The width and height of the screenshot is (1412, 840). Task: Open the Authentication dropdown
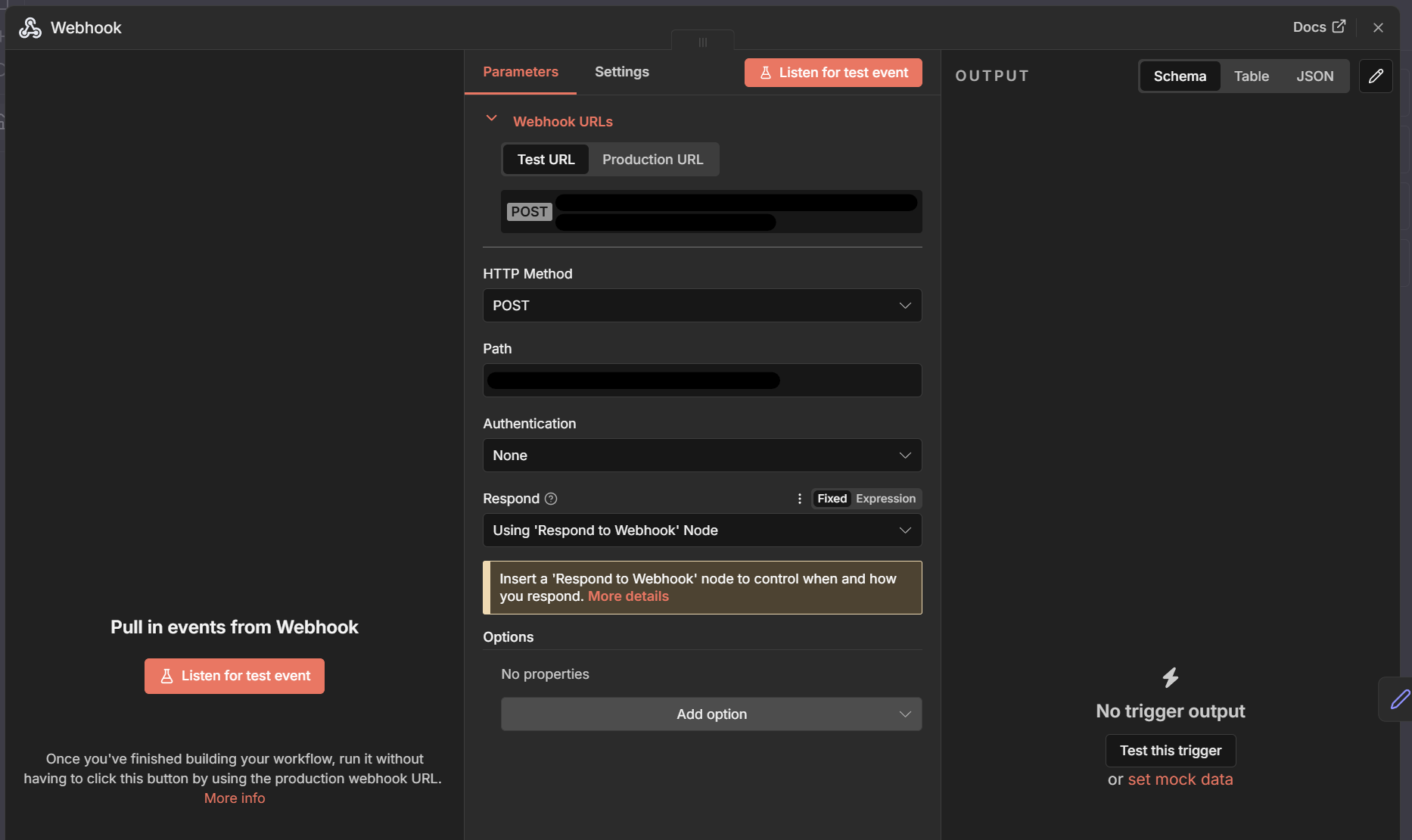(701, 456)
